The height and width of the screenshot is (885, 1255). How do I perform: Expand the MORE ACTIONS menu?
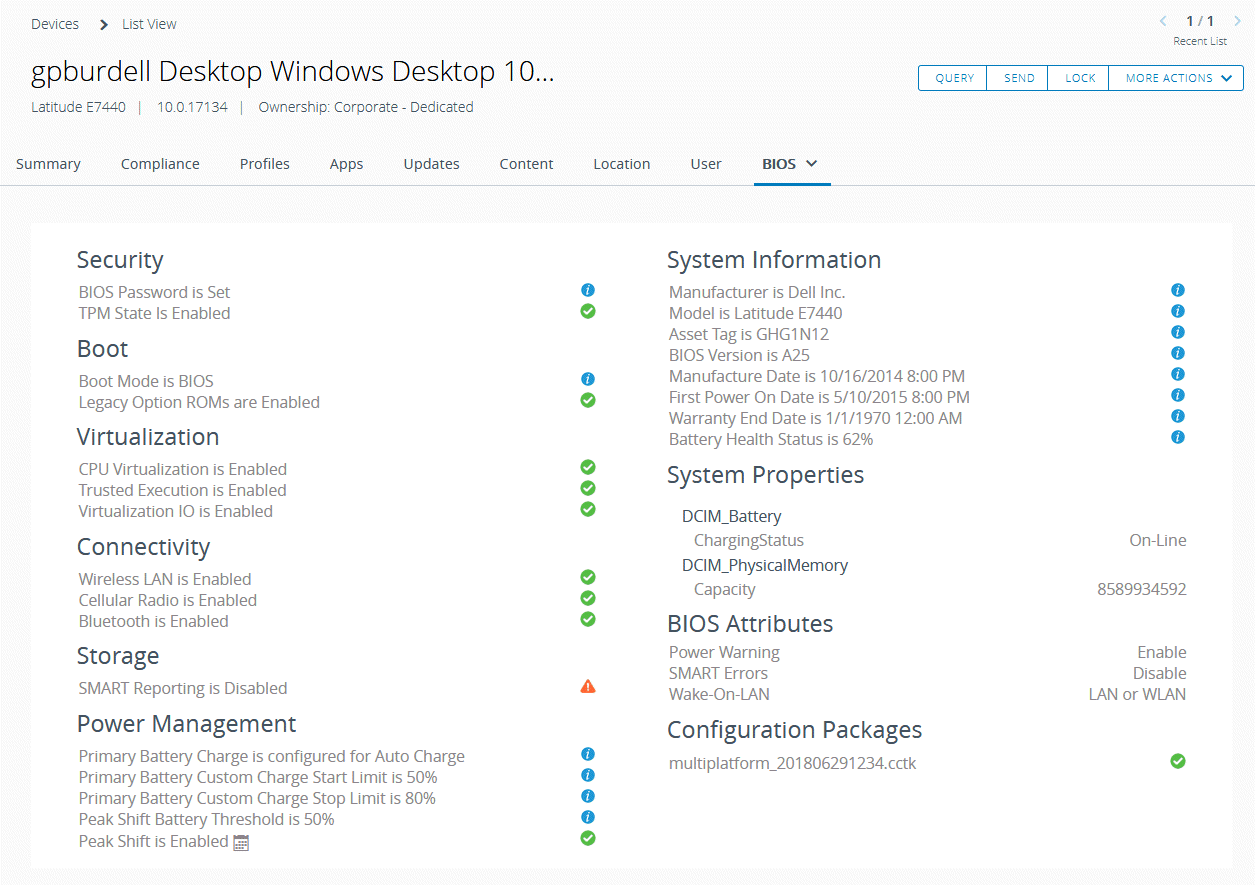point(1176,77)
